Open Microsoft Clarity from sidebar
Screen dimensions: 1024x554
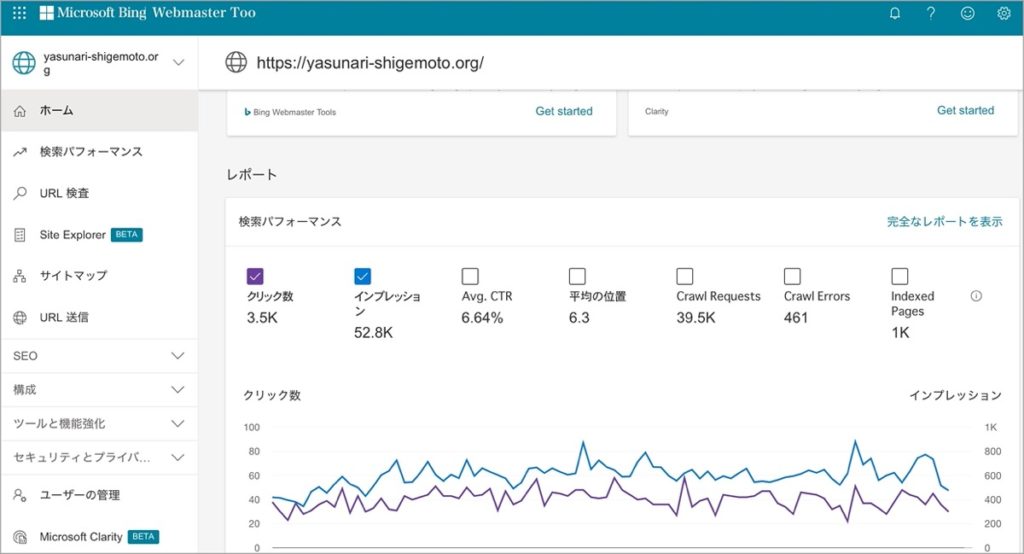click(x=99, y=537)
